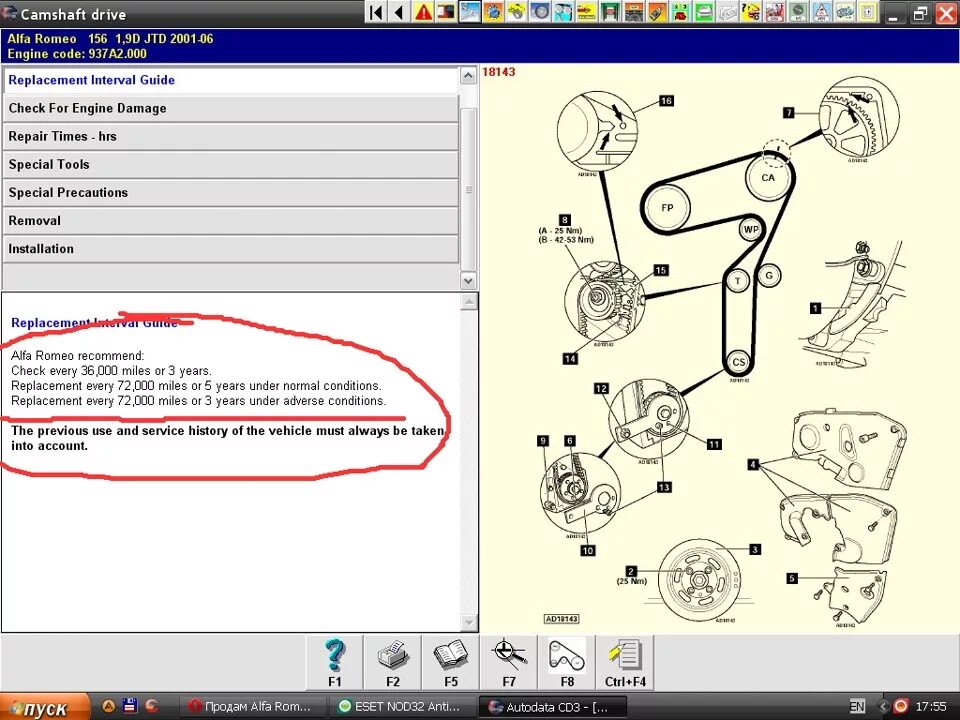The height and width of the screenshot is (720, 960).
Task: Click the Ctrl+F4 document button
Action: [x=625, y=662]
